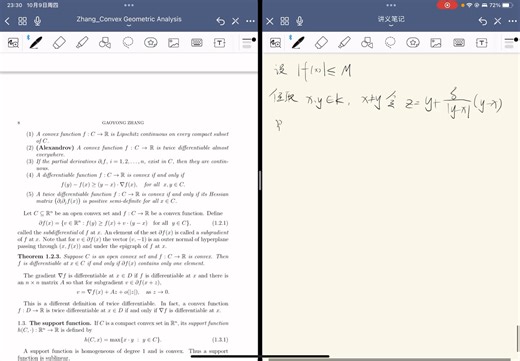The image size is (520, 361).
Task: Open multitasking dots menu above left window
Action: [129, 5]
